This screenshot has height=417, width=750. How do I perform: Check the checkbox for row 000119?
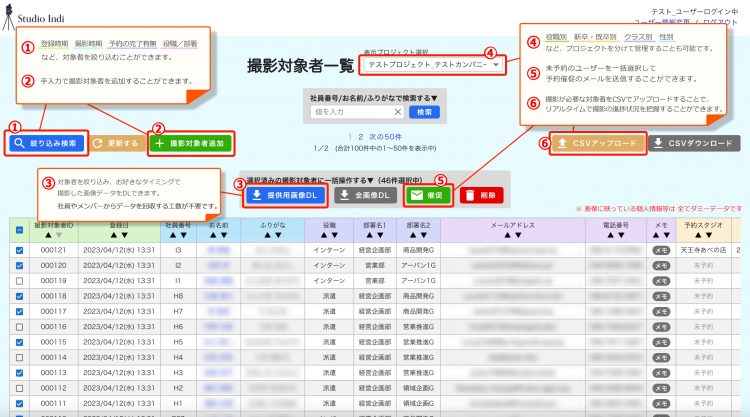point(19,281)
